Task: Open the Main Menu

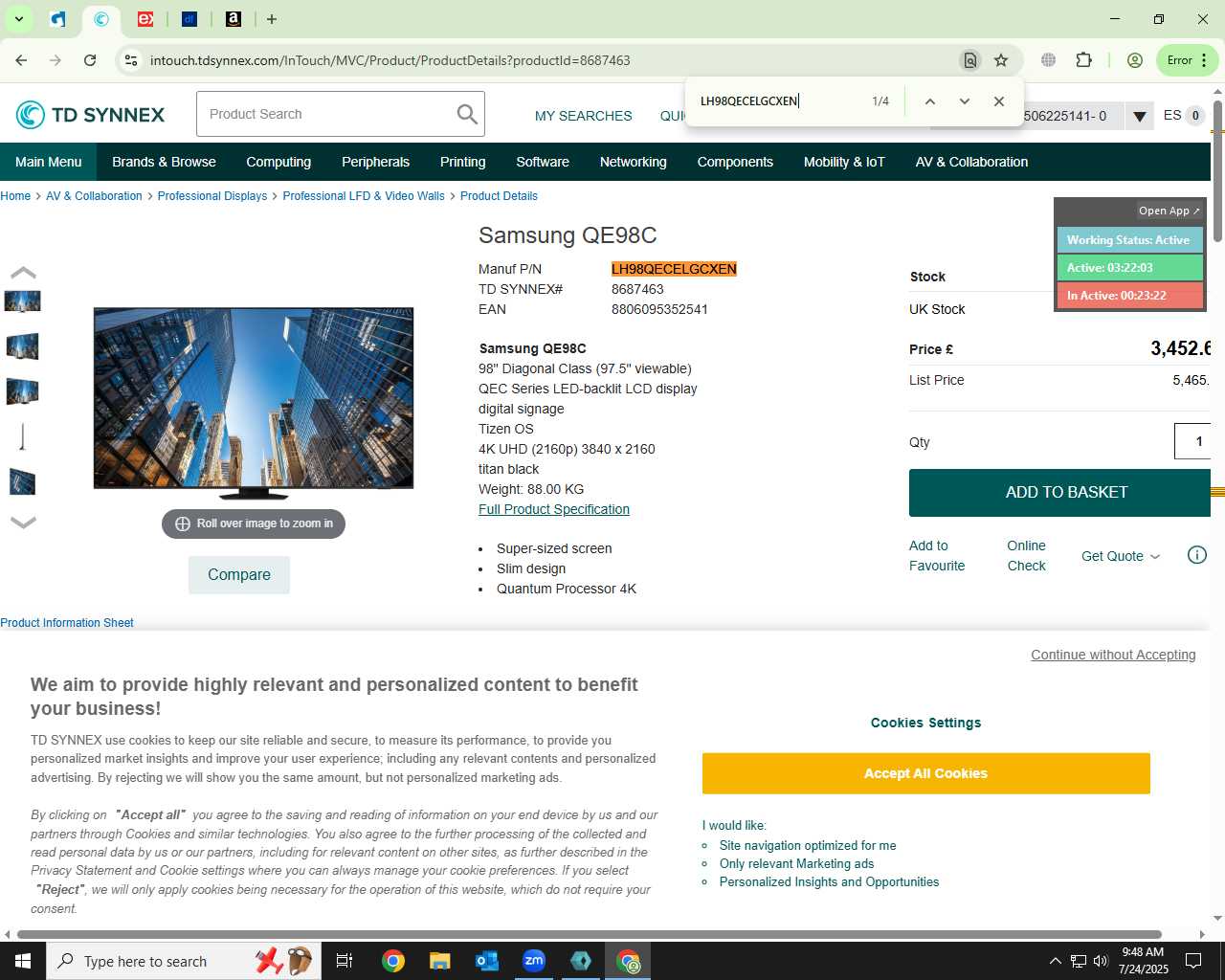Action: (x=49, y=162)
